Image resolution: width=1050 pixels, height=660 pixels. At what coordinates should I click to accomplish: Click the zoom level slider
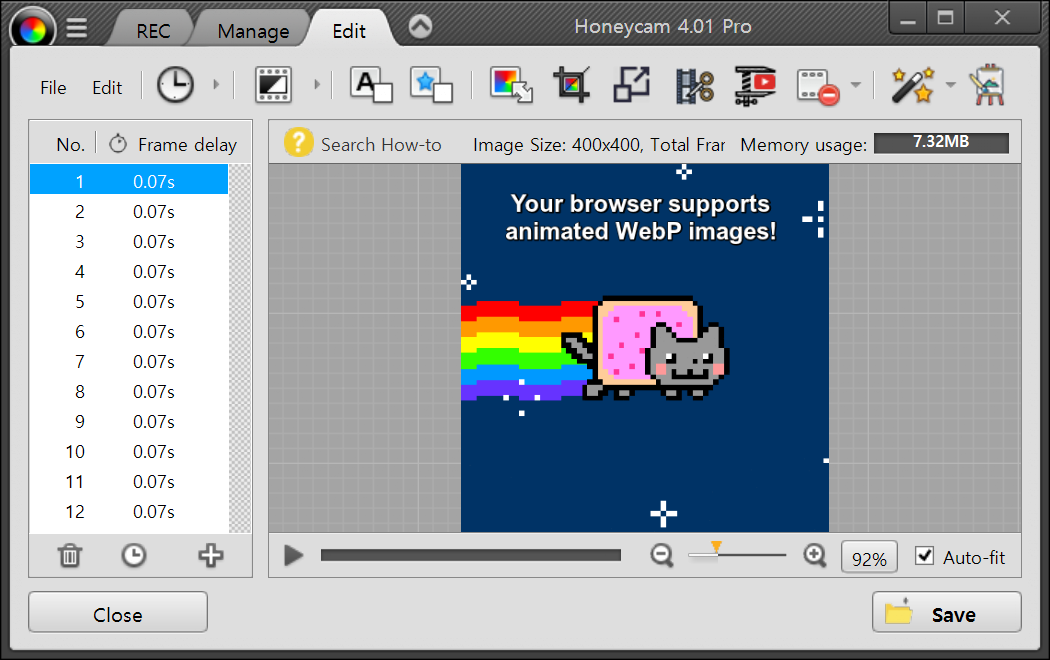click(x=737, y=554)
